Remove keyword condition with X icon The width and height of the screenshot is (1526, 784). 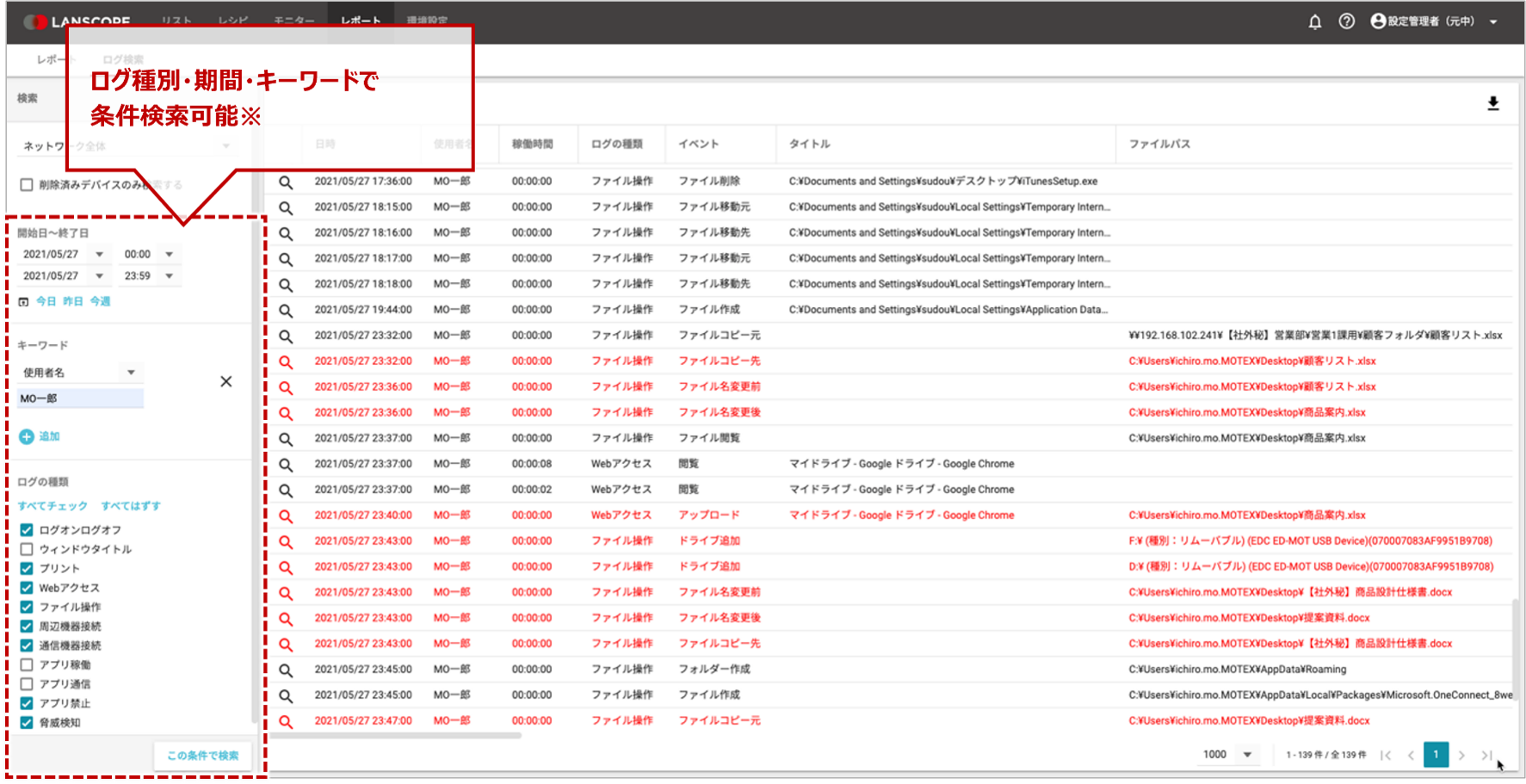click(226, 381)
